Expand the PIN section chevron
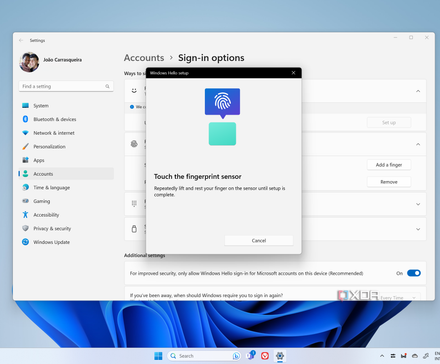This screenshot has height=364, width=440. 418,204
